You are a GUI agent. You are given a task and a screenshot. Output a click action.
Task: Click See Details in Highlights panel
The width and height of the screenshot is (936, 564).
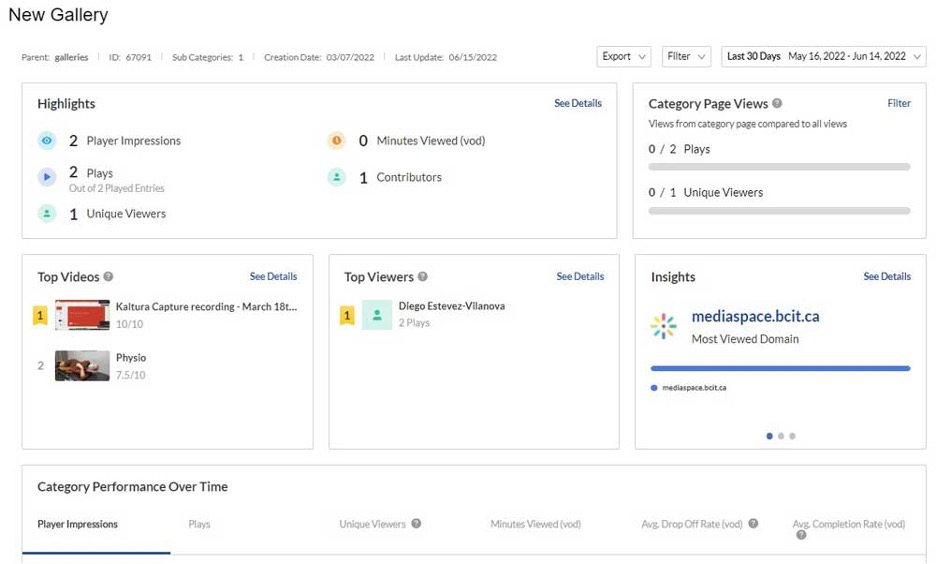coord(578,104)
